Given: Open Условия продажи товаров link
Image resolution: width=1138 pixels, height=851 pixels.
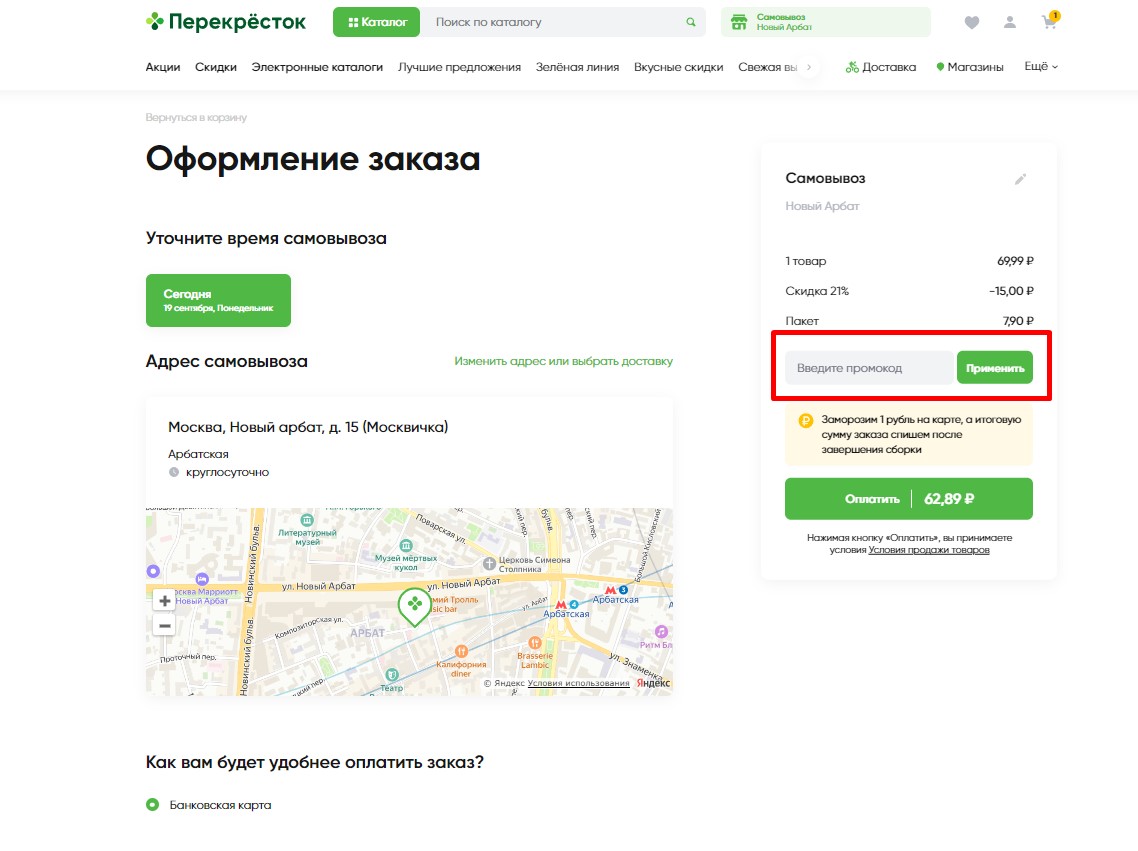Looking at the screenshot, I should [x=929, y=550].
